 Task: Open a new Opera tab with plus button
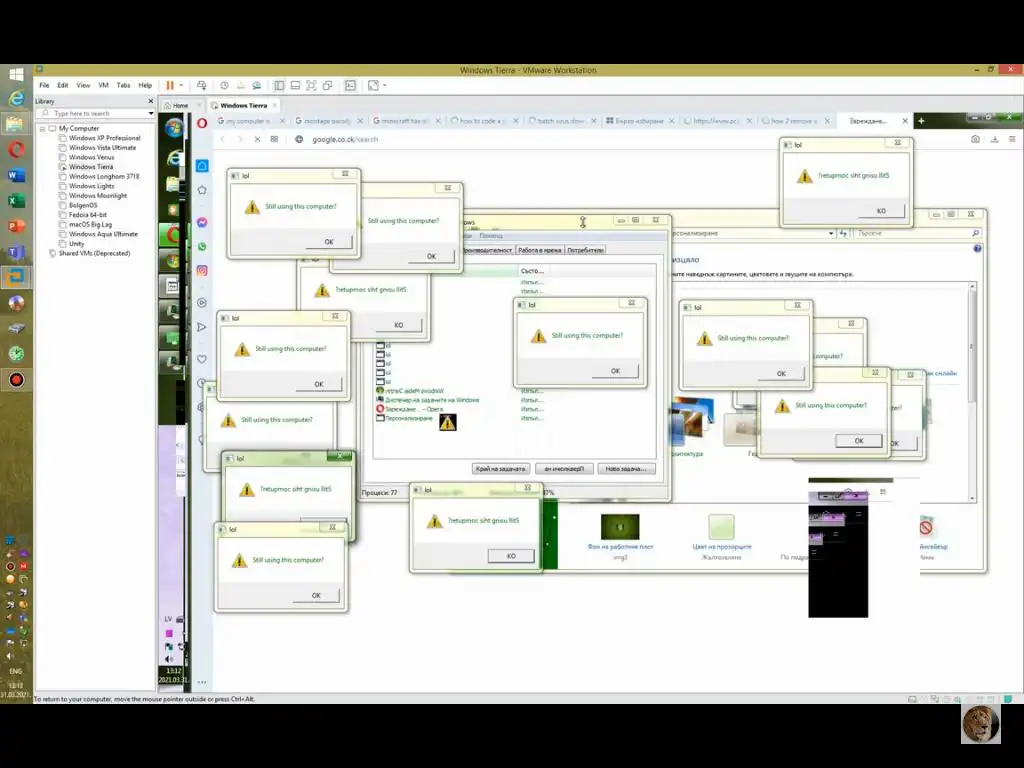pos(921,121)
